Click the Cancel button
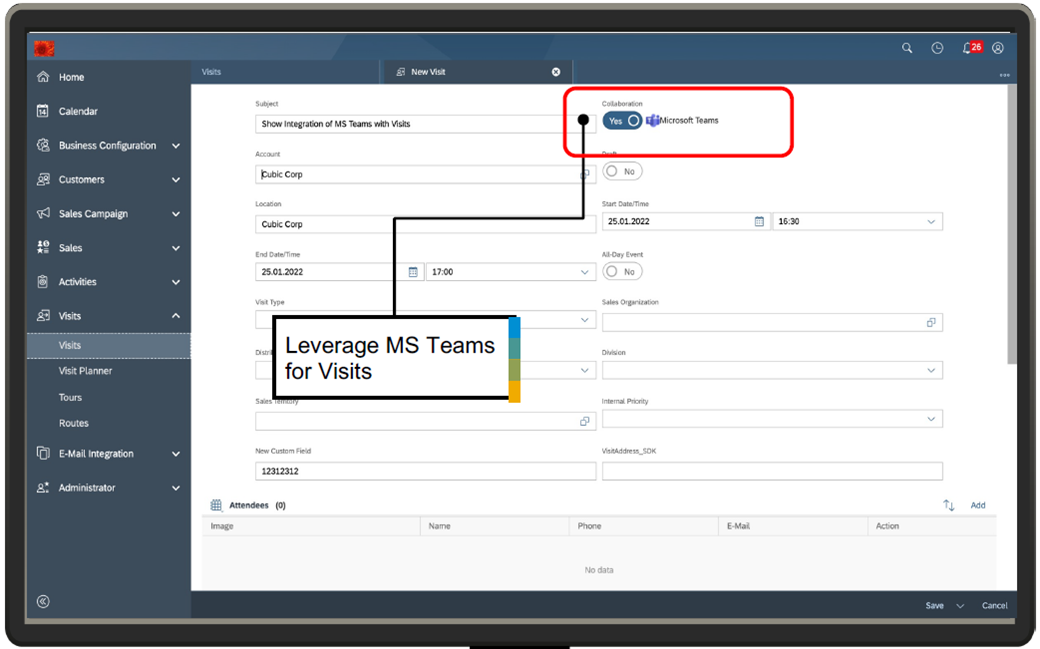The height and width of the screenshot is (649, 1040). click(x=994, y=606)
